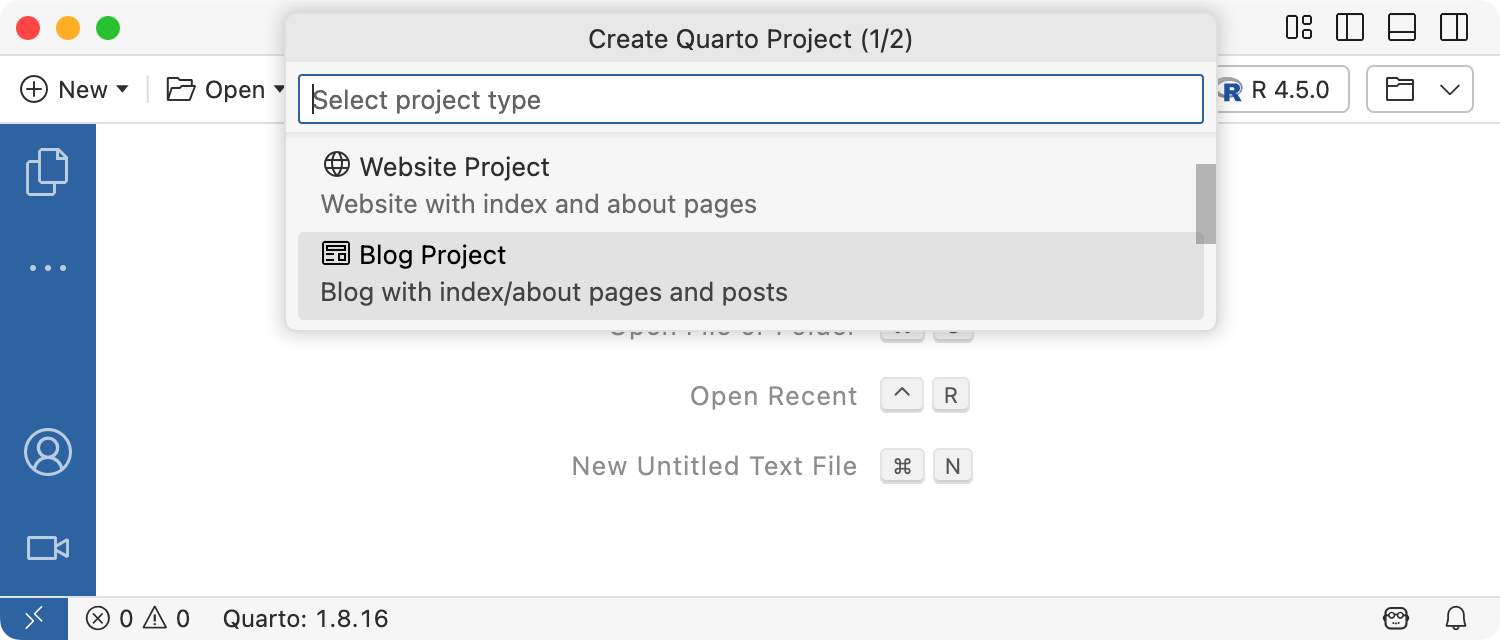This screenshot has width=1500, height=640.
Task: Click the additional views ellipsis icon
Action: coord(47,268)
